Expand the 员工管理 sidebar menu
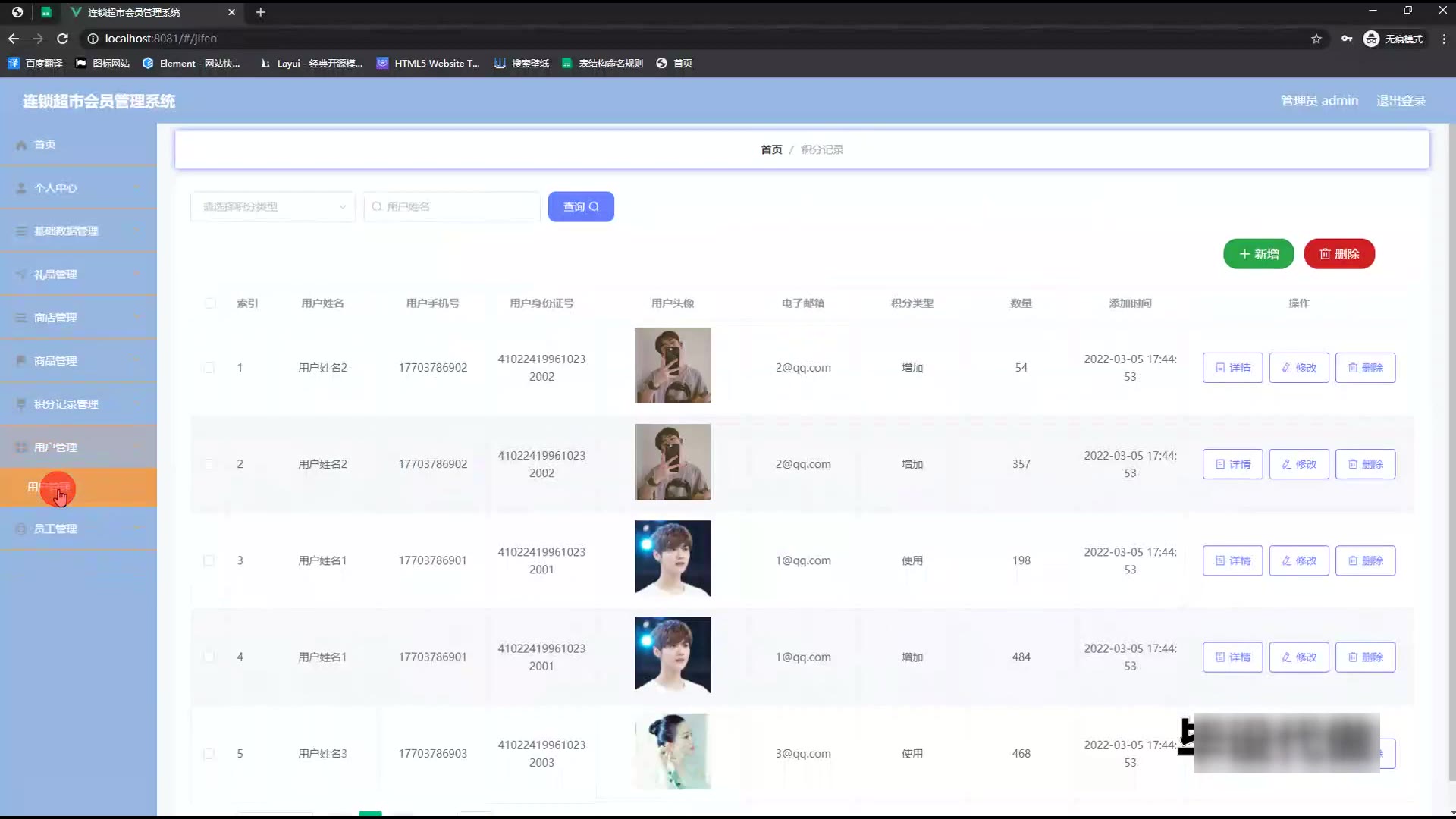1456x819 pixels. [78, 529]
